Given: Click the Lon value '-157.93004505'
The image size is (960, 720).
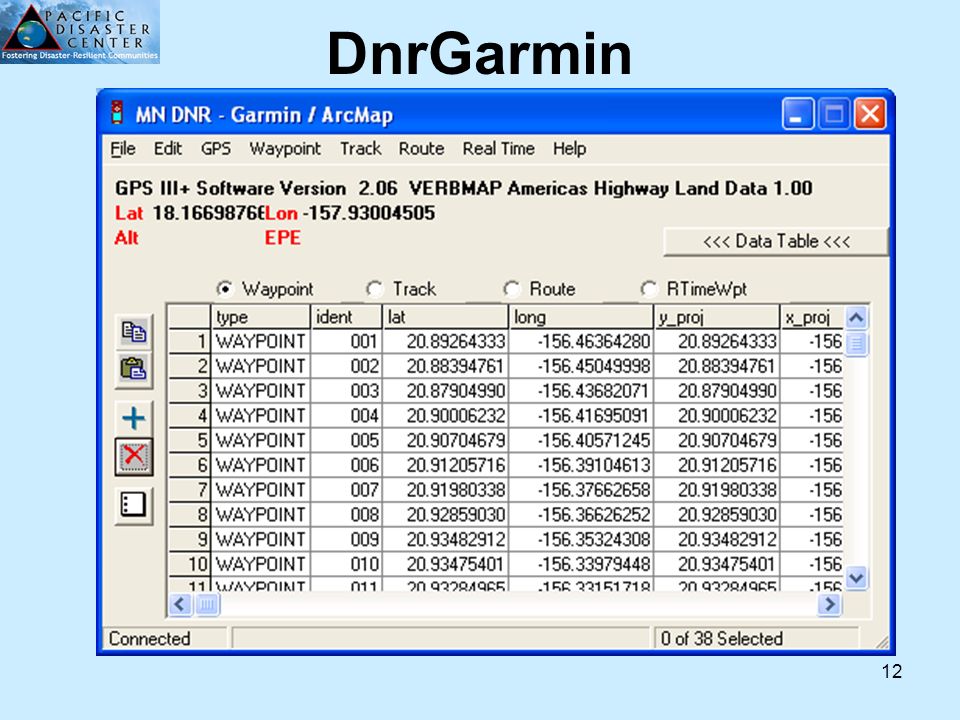Looking at the screenshot, I should coord(369,213).
